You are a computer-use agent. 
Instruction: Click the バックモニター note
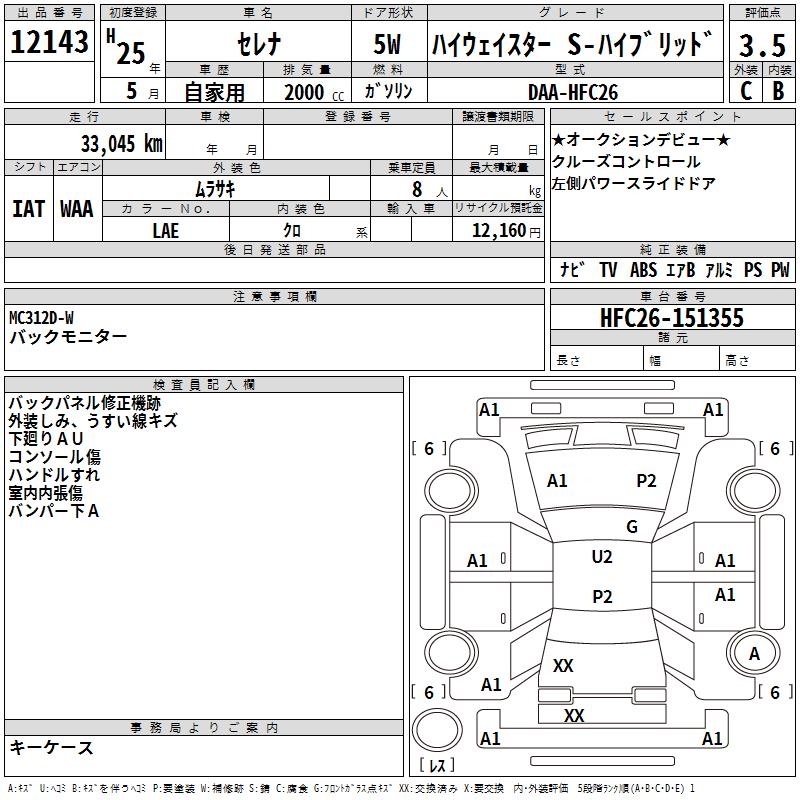(68, 337)
